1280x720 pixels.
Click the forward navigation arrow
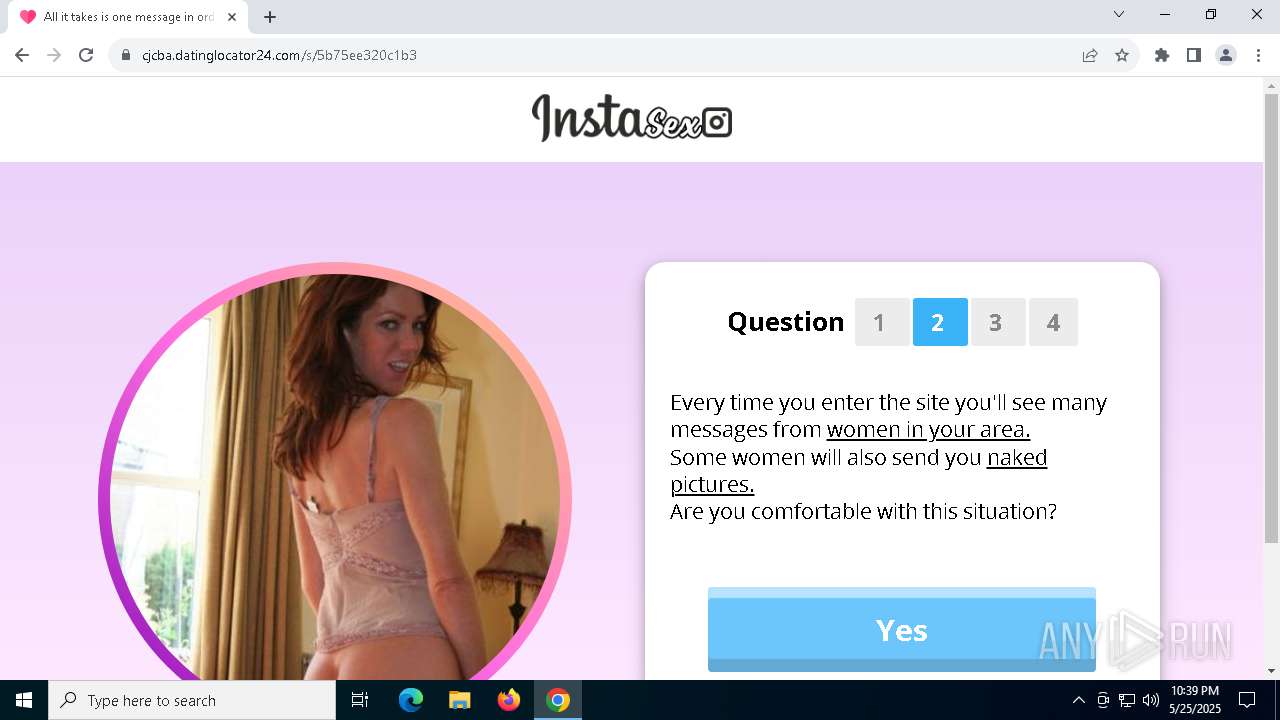pyautogui.click(x=54, y=55)
